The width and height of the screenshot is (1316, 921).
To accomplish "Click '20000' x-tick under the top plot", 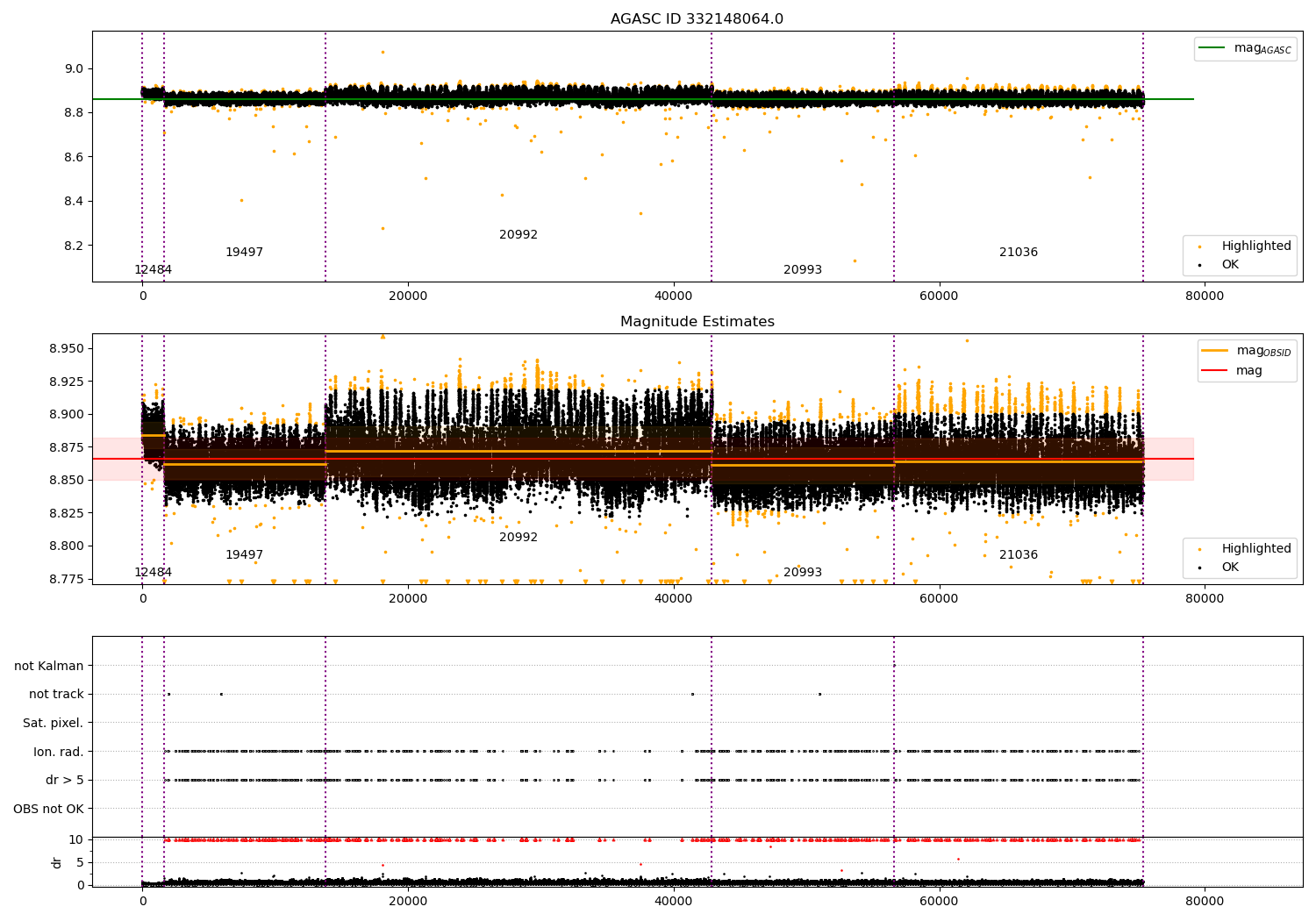I will coord(408,296).
